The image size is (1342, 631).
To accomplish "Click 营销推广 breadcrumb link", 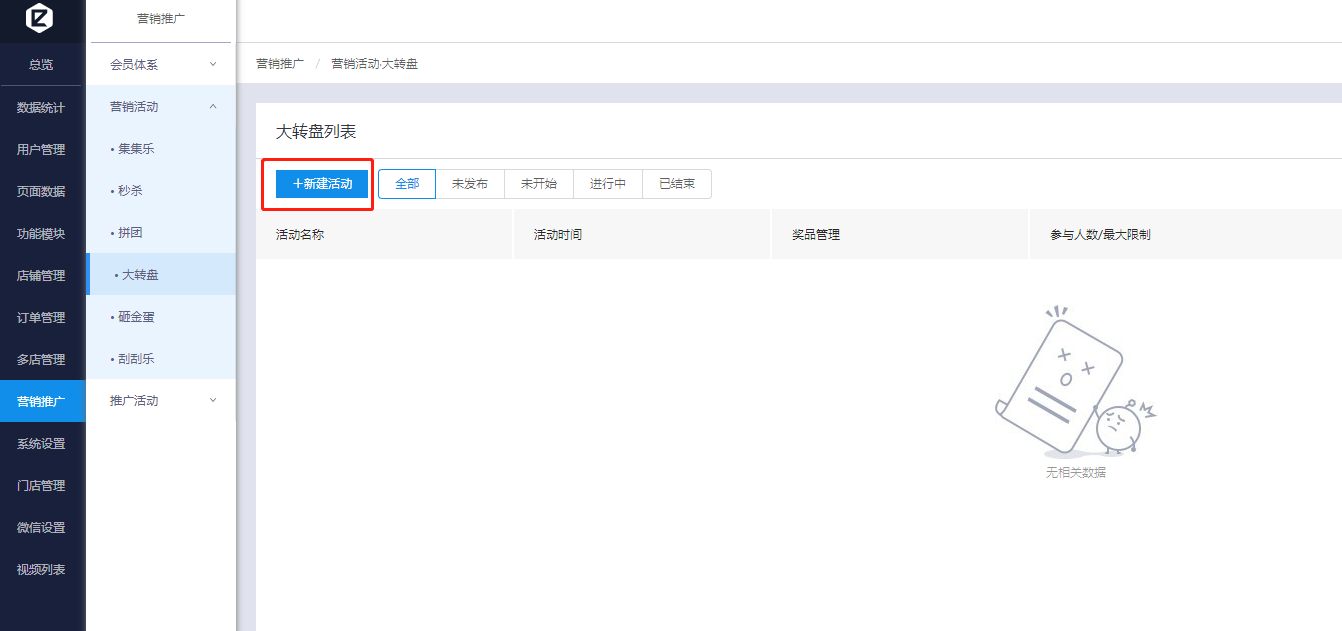I will (x=280, y=64).
